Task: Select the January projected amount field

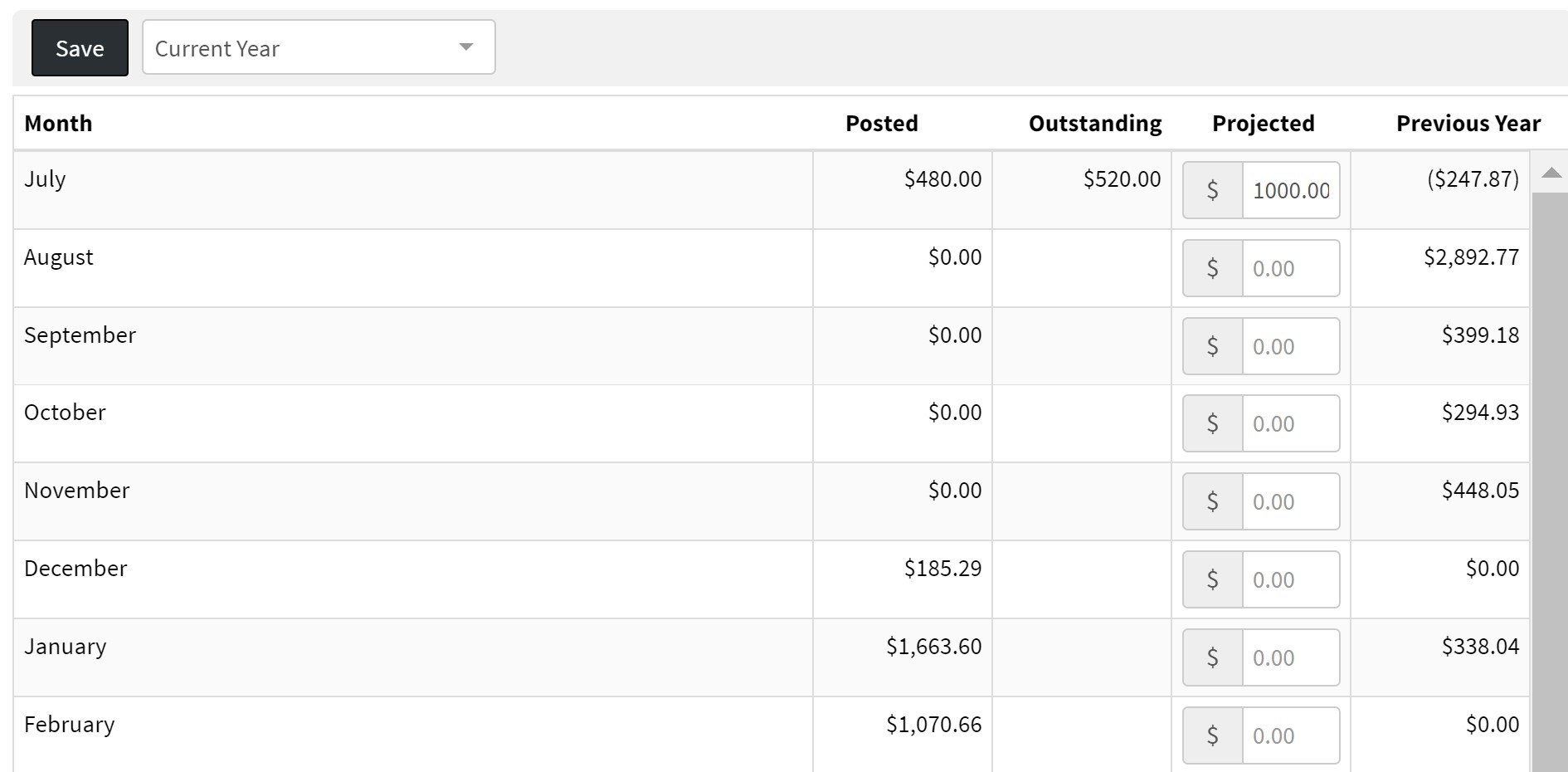Action: pyautogui.click(x=1291, y=657)
